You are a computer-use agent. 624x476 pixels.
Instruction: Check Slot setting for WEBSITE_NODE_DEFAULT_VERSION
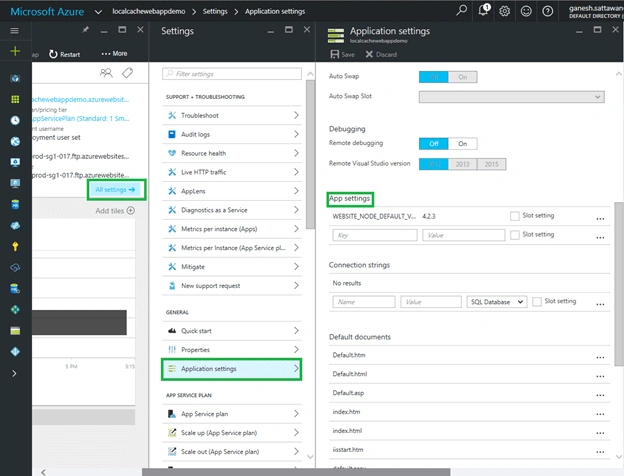(515, 216)
